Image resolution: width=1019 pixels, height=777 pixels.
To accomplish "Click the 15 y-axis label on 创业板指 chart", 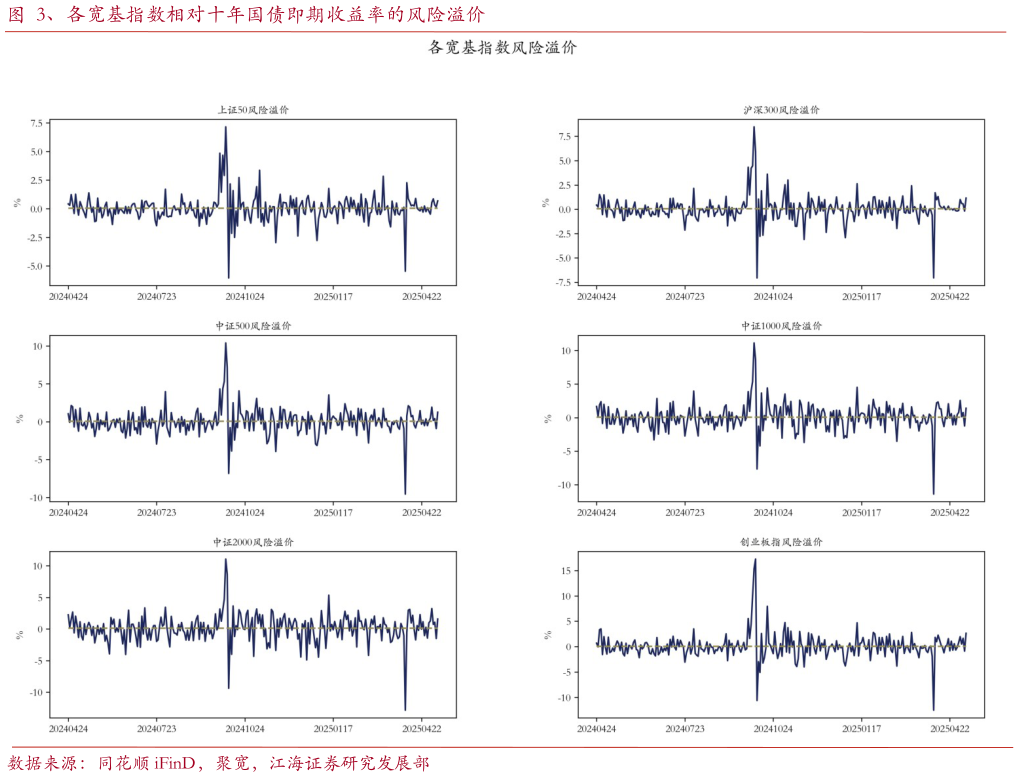I will 565,571.
